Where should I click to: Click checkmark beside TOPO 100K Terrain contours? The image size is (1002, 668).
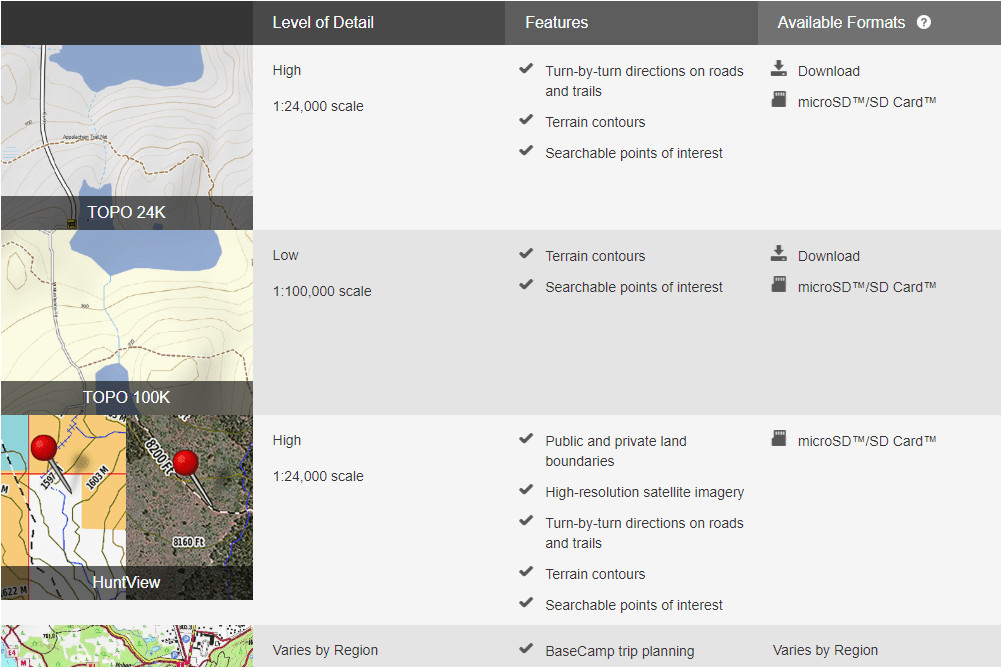(x=526, y=254)
